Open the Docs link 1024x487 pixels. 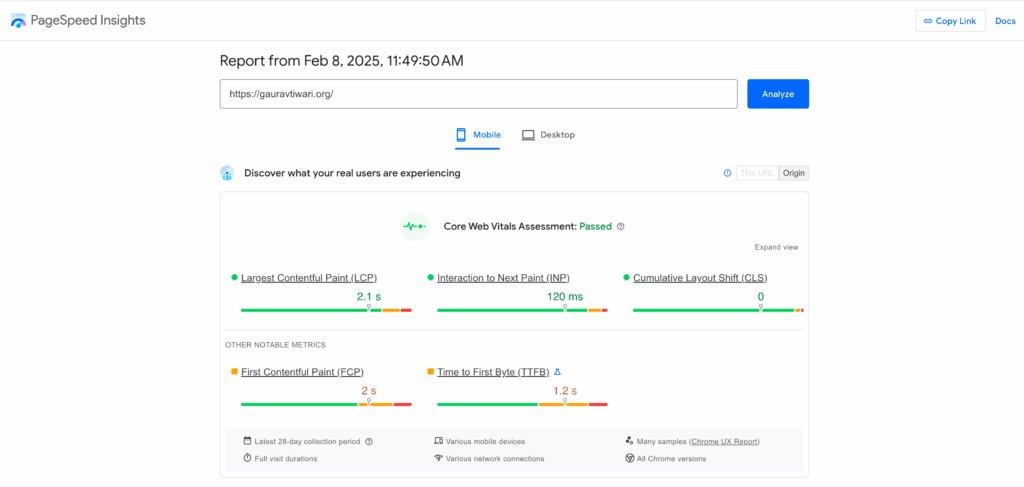[1005, 21]
